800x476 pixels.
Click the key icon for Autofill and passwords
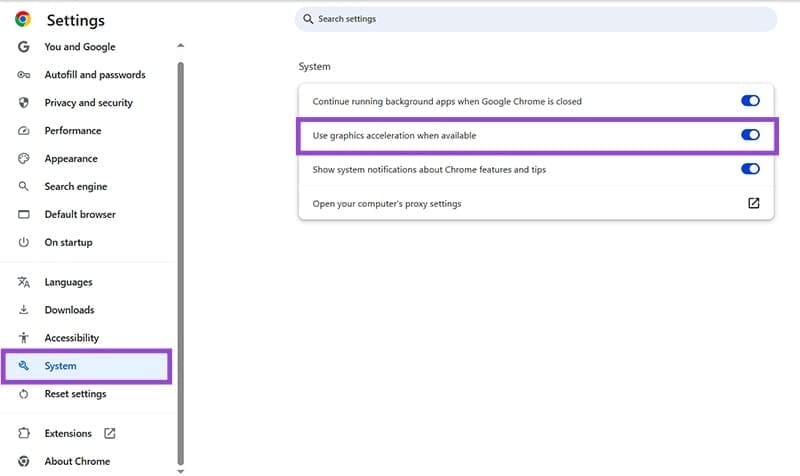[23, 75]
